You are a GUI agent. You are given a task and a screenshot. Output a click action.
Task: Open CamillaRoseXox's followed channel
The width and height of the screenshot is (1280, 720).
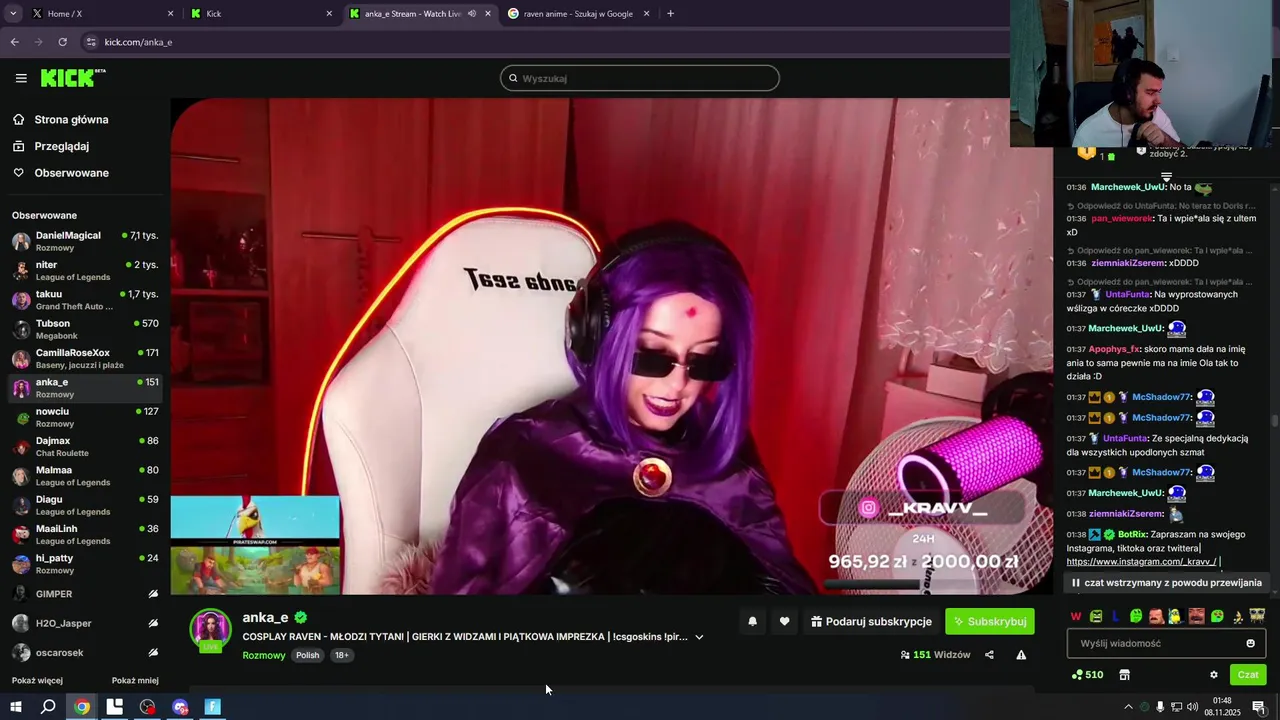click(85, 359)
